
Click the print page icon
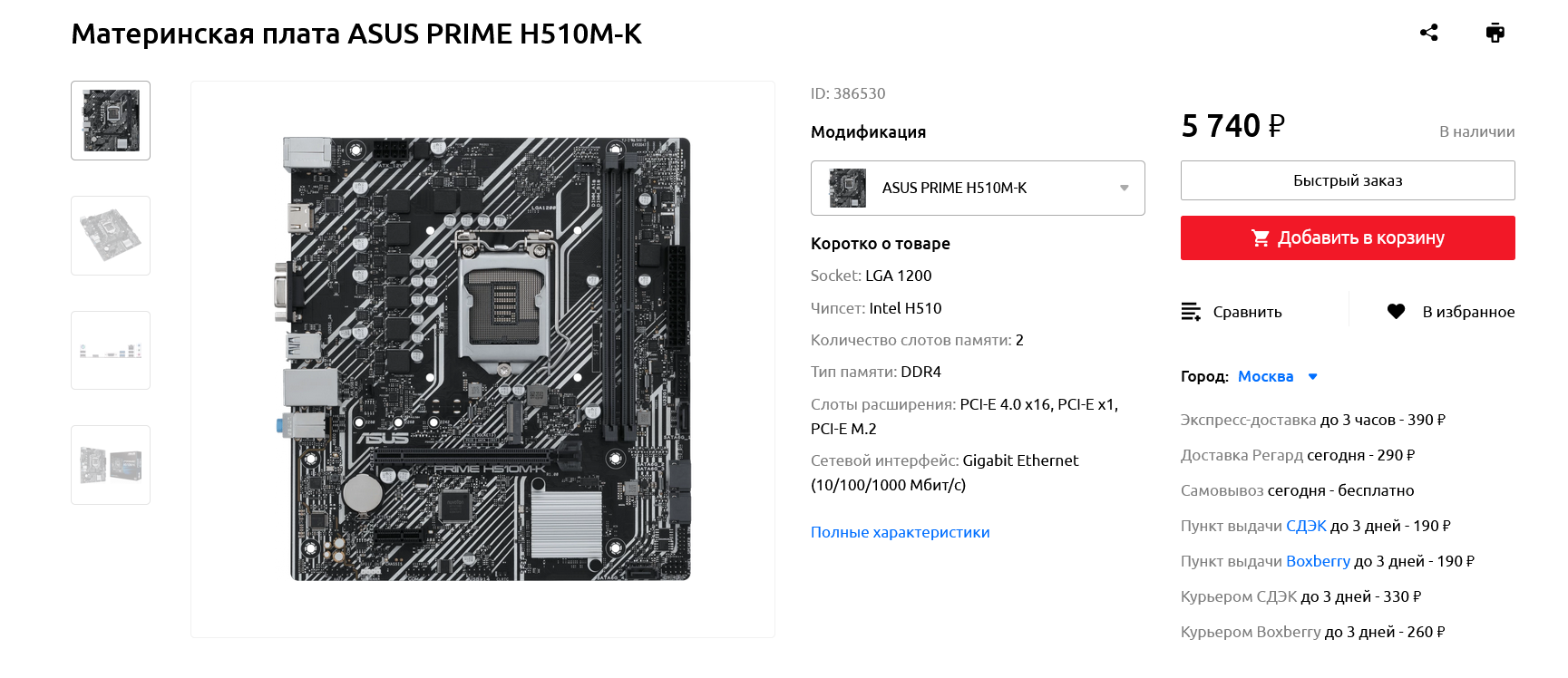coord(1495,33)
